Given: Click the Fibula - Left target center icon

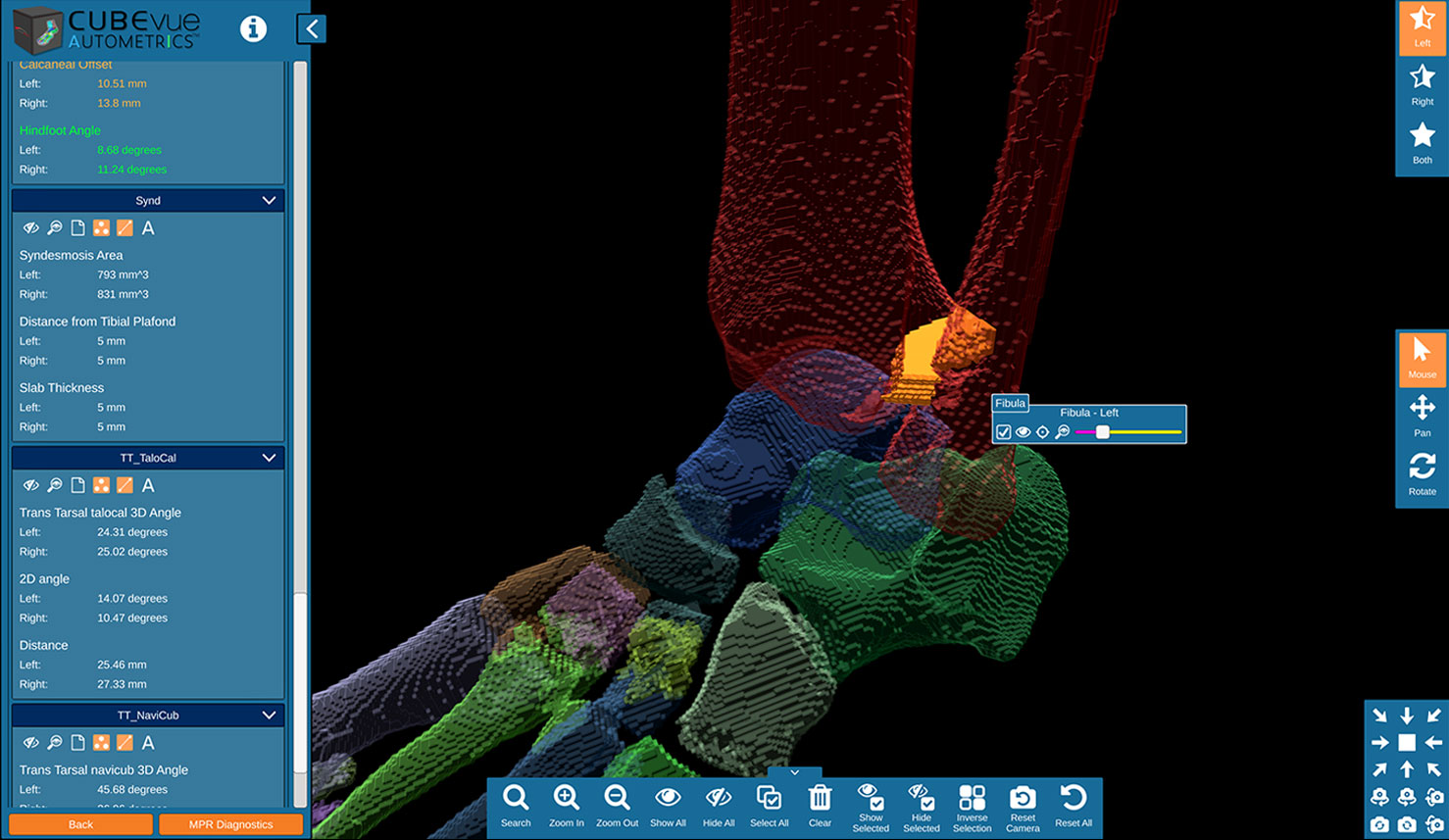Looking at the screenshot, I should coord(1042,431).
